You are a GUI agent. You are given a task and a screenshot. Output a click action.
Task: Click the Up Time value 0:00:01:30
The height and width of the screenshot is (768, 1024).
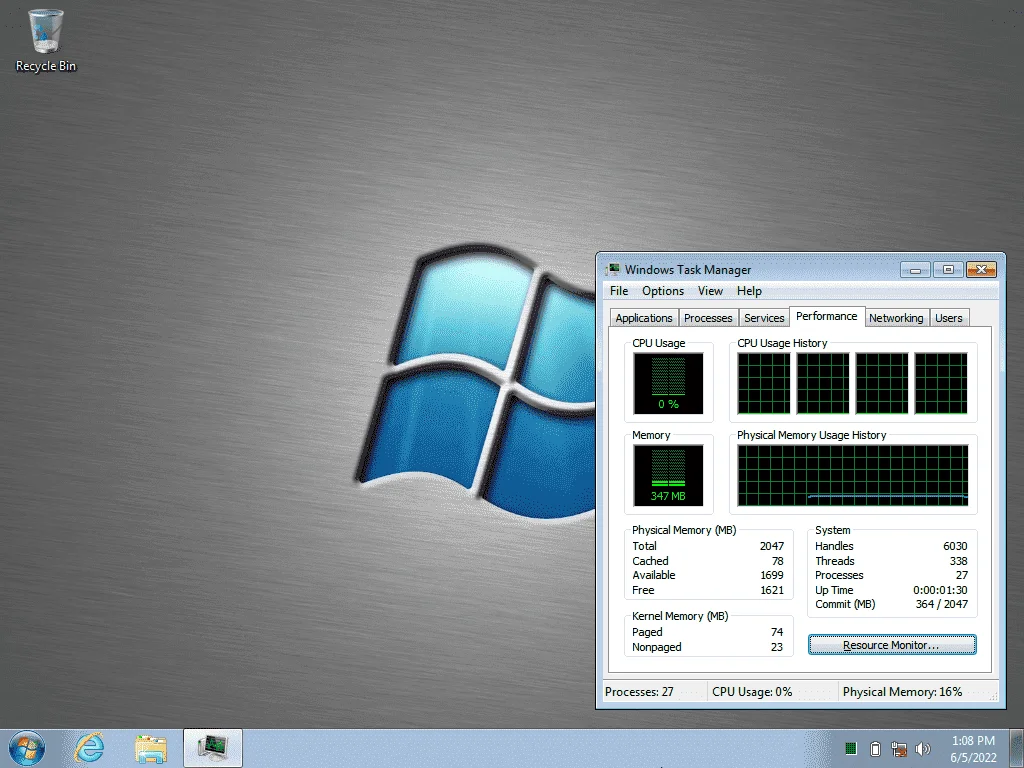tap(940, 590)
